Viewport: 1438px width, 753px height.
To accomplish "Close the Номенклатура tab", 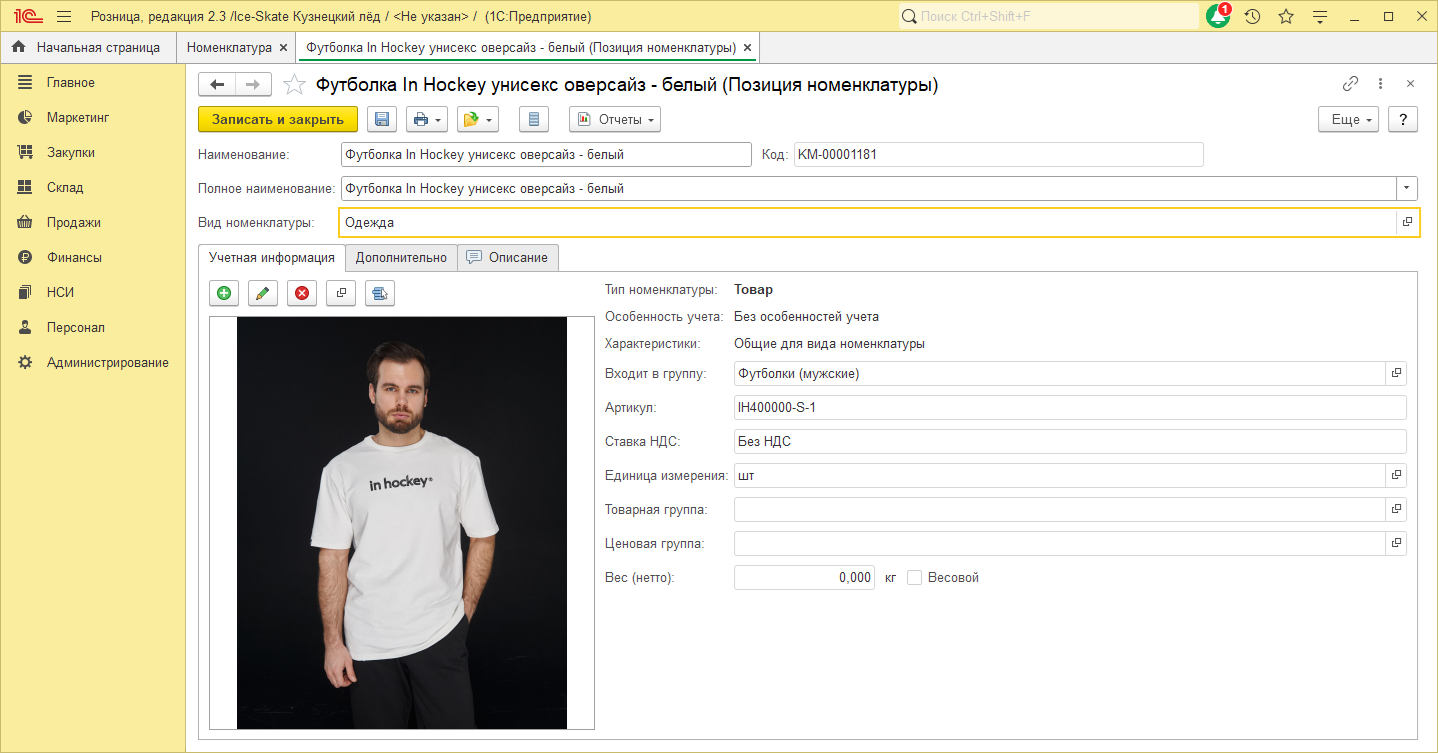I will tap(283, 47).
